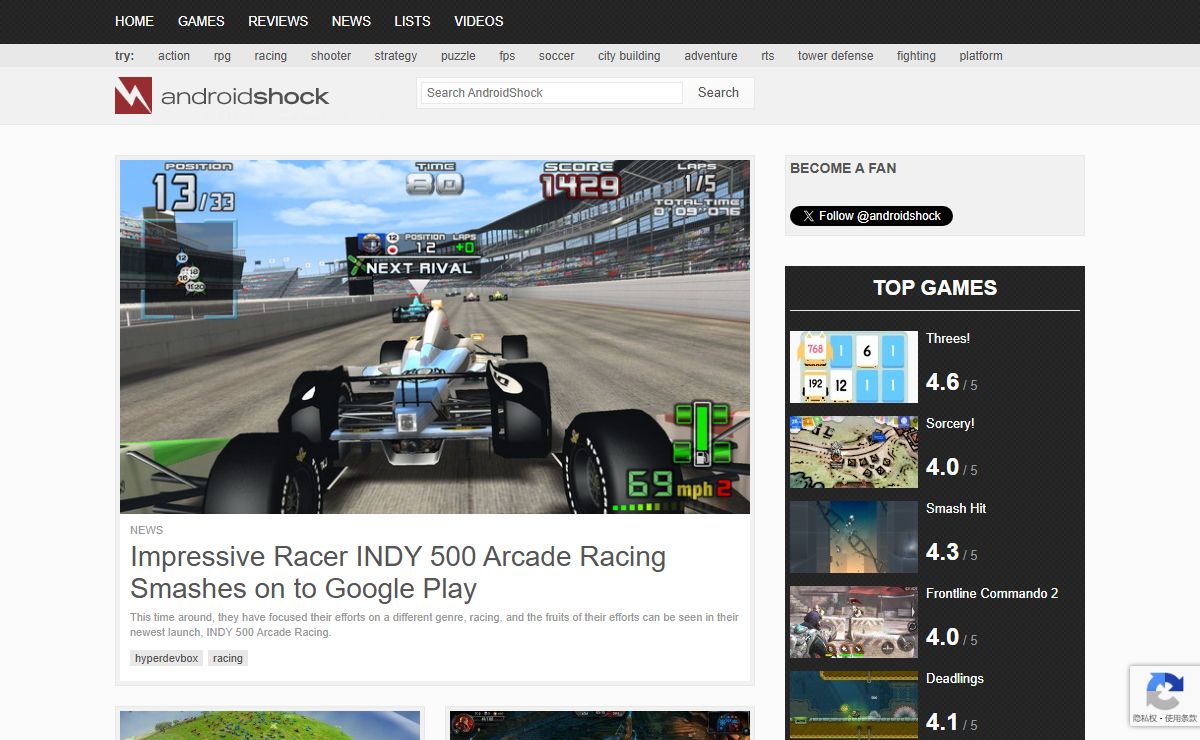The image size is (1200, 740).
Task: Open the dark game article thumbnail at bottom
Action: [x=600, y=725]
